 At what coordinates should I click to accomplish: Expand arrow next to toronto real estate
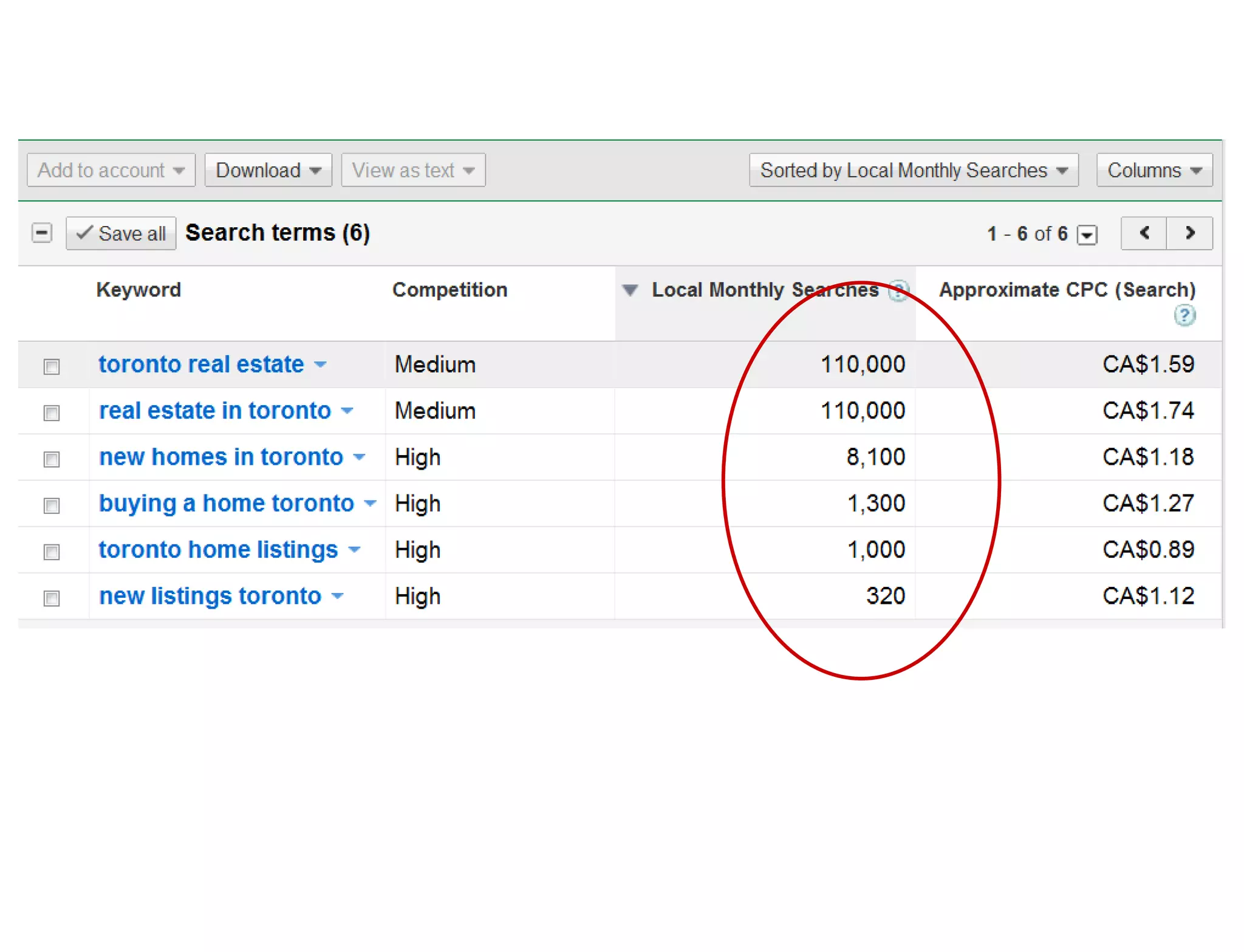click(x=320, y=365)
